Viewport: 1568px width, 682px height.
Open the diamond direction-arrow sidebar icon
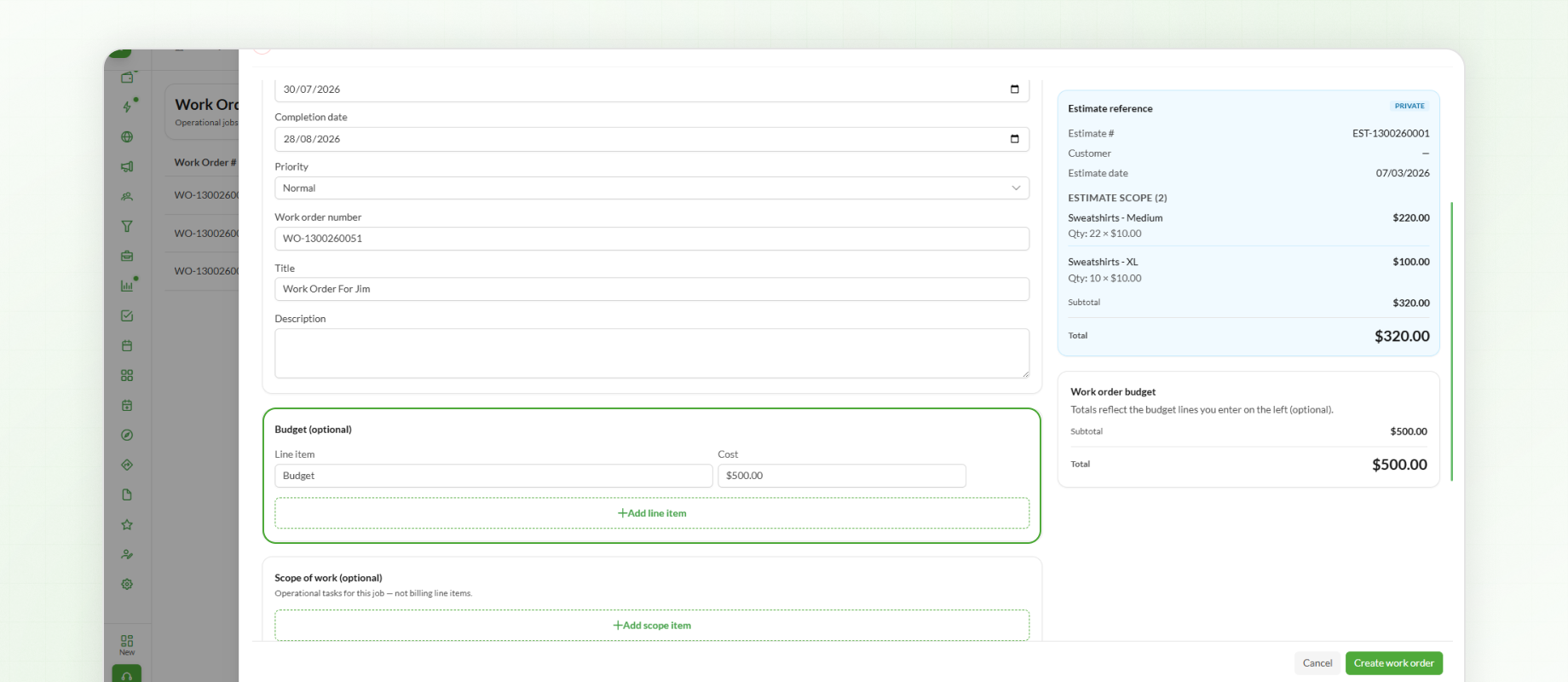pos(127,465)
